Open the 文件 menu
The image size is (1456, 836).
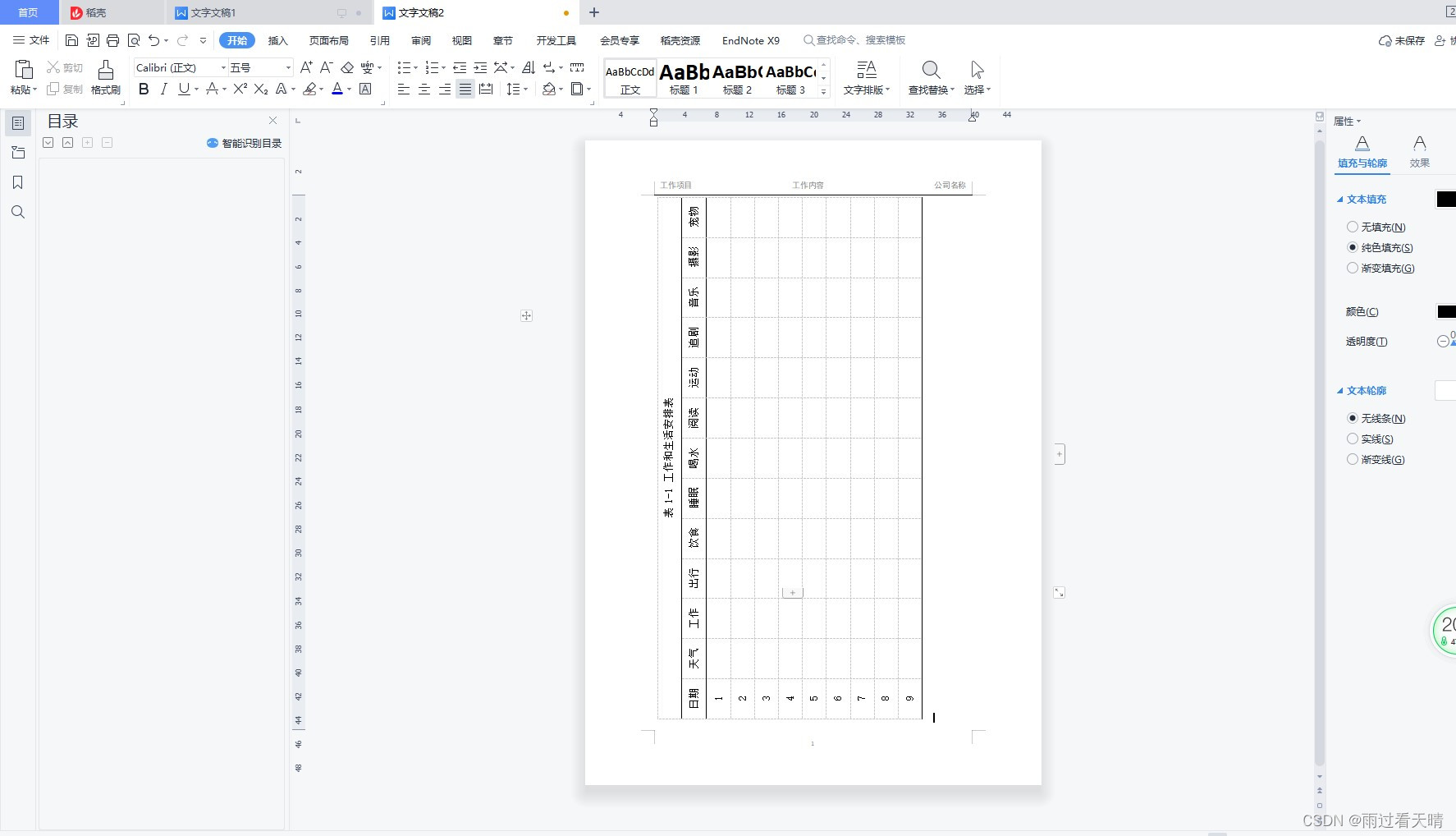(x=31, y=40)
